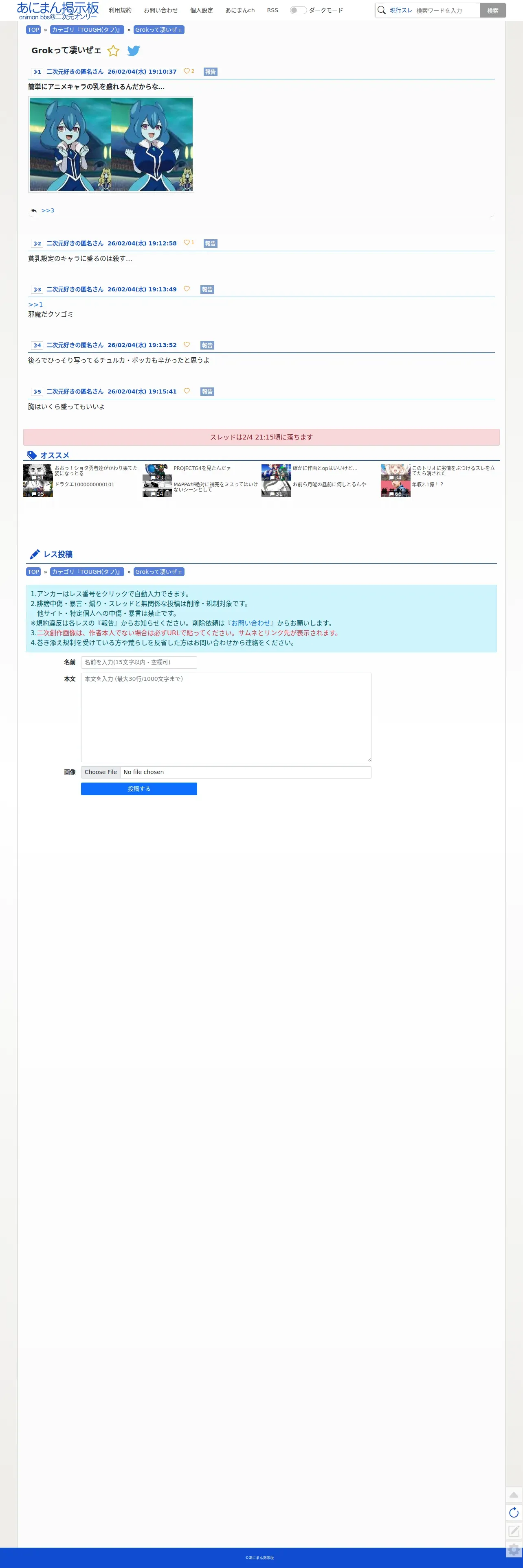Viewport: 523px width, 1568px height.
Task: Click the レス投稿 section heading
Action: (57, 554)
